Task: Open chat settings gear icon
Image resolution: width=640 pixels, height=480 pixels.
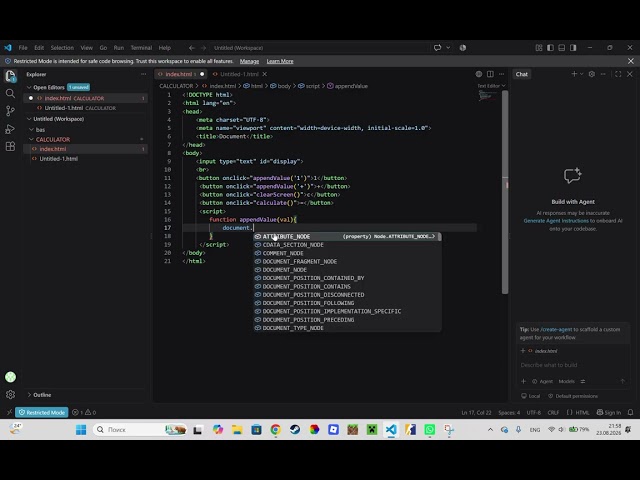Action: point(591,74)
